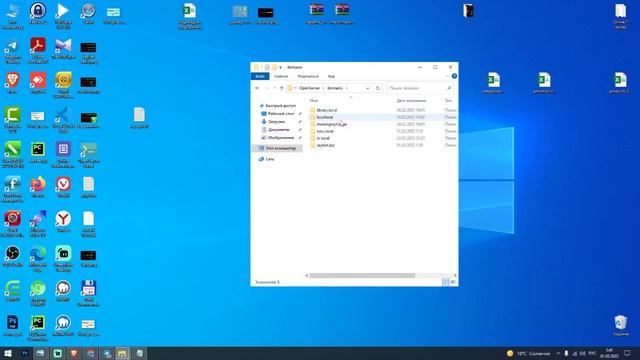Screen dimensions: 640x360
Task: Launch Telegram from the desktop
Action: 12,52
